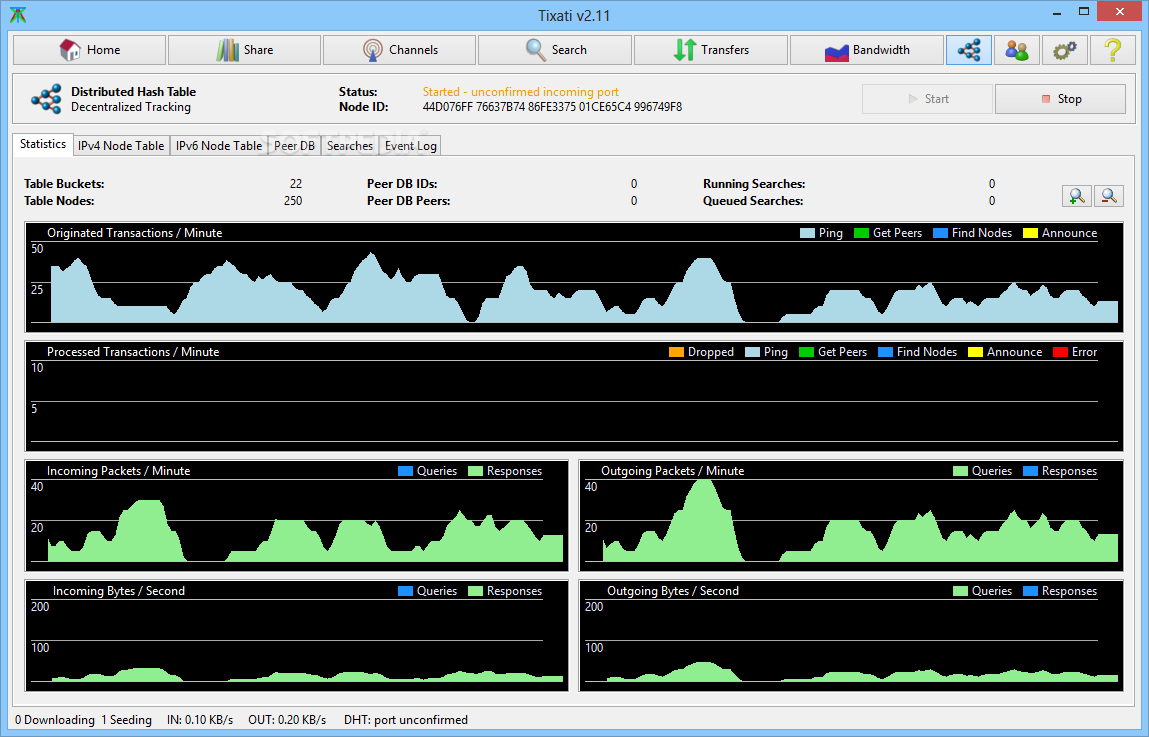Click the 'Queued Searches:' label
The image size is (1149, 737).
click(753, 201)
